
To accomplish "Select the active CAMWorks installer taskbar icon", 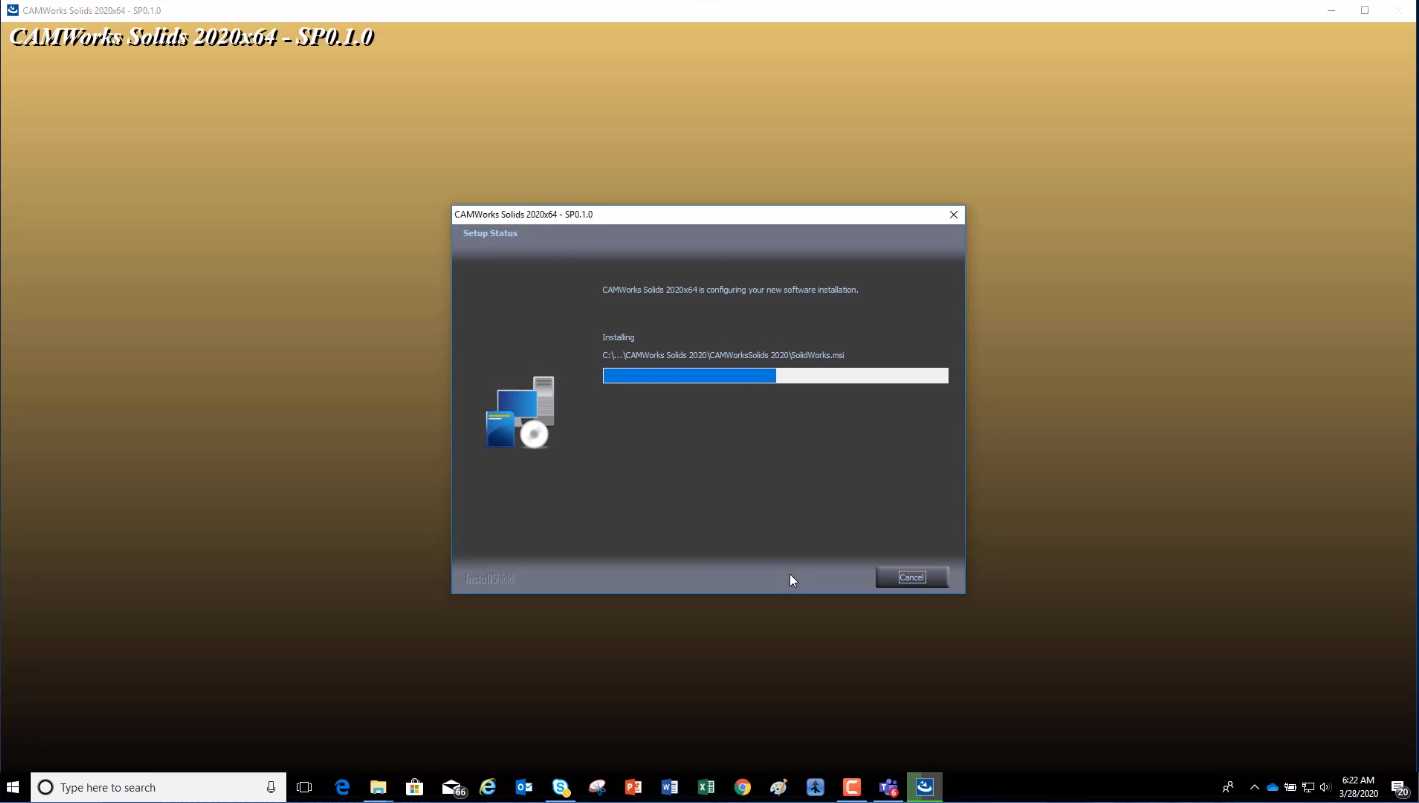I will click(925, 787).
